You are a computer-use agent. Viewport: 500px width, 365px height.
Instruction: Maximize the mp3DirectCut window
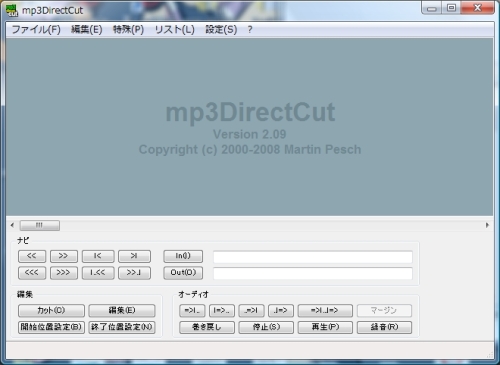pyautogui.click(x=451, y=8)
